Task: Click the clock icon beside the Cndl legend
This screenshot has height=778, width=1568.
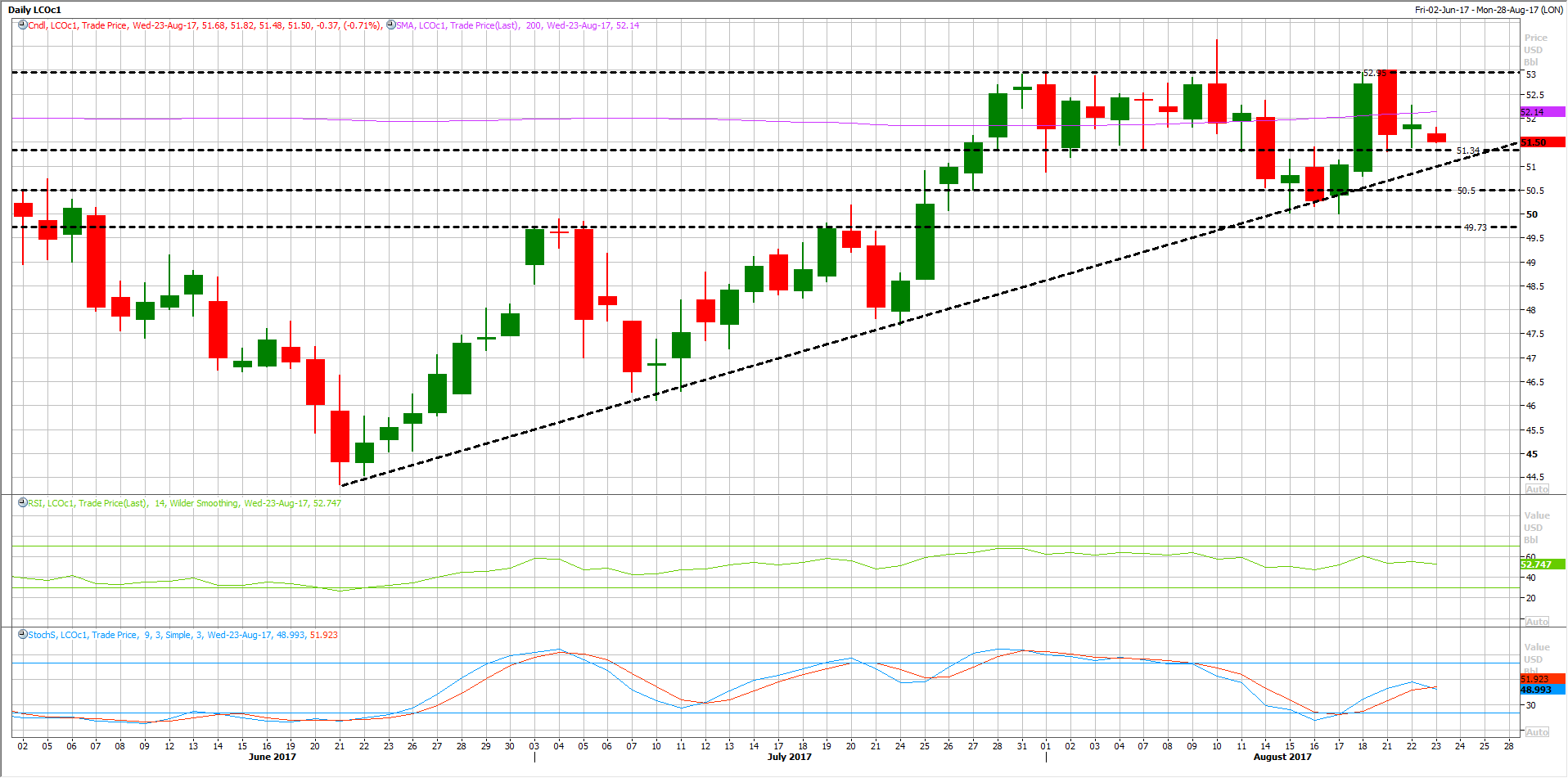Action: point(23,25)
